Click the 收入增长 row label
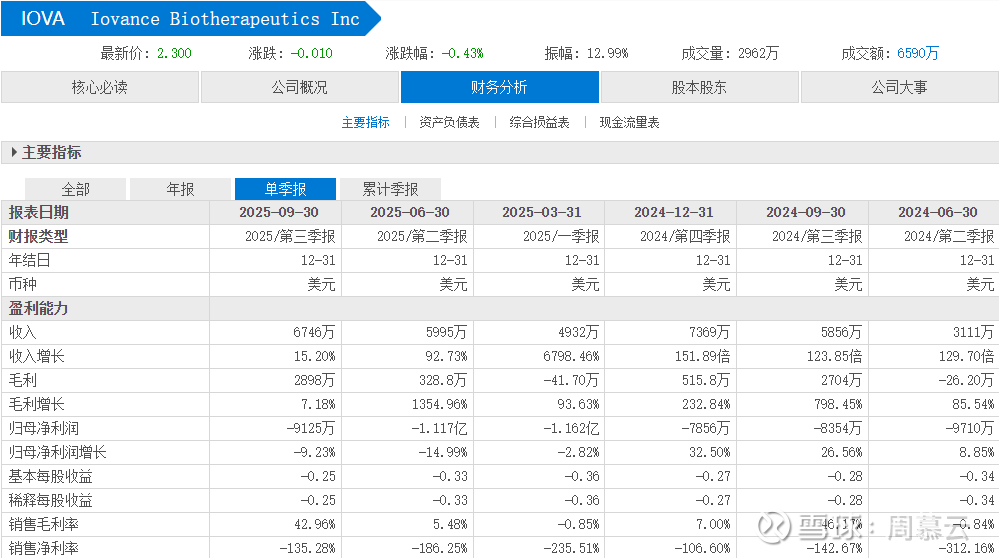 (x=36, y=356)
